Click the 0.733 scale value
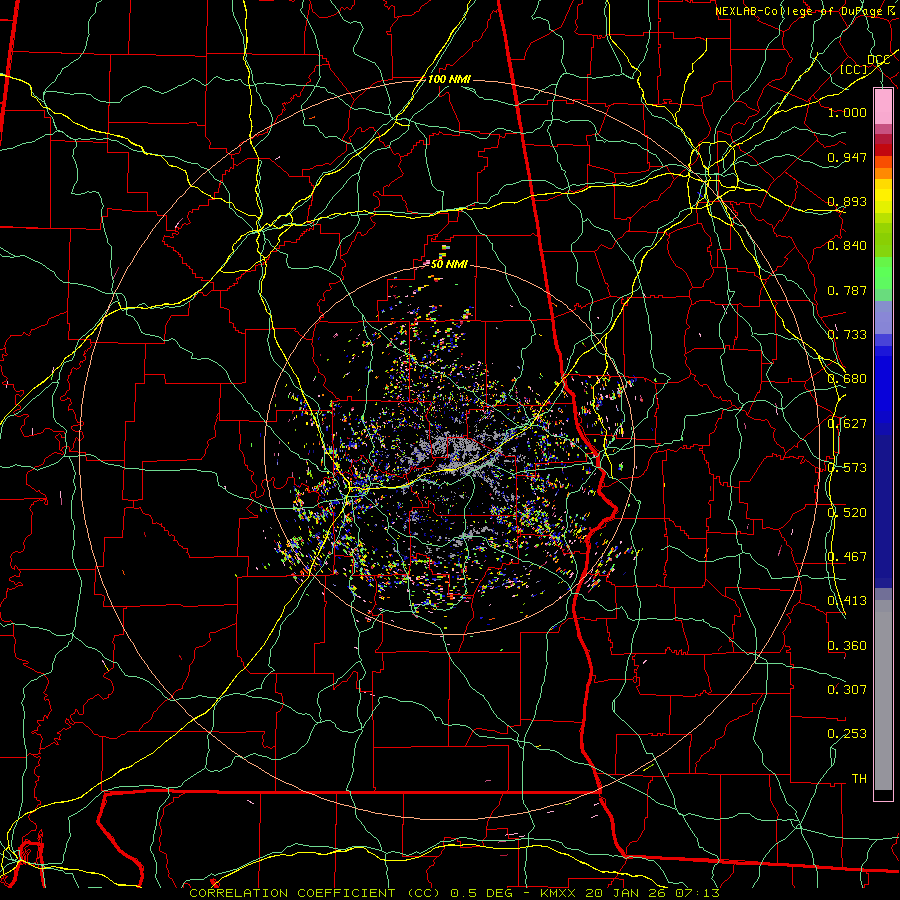 click(847, 335)
